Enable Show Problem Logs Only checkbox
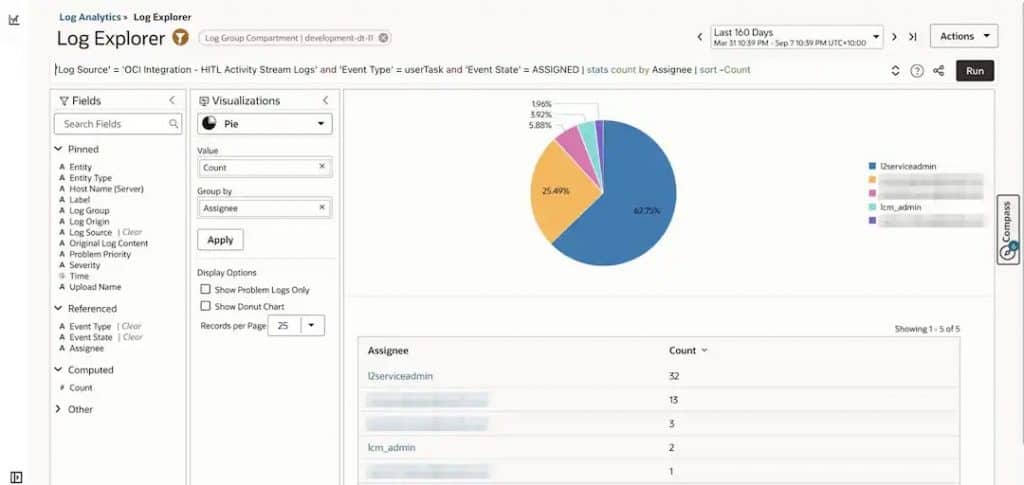1024x485 pixels. click(206, 289)
